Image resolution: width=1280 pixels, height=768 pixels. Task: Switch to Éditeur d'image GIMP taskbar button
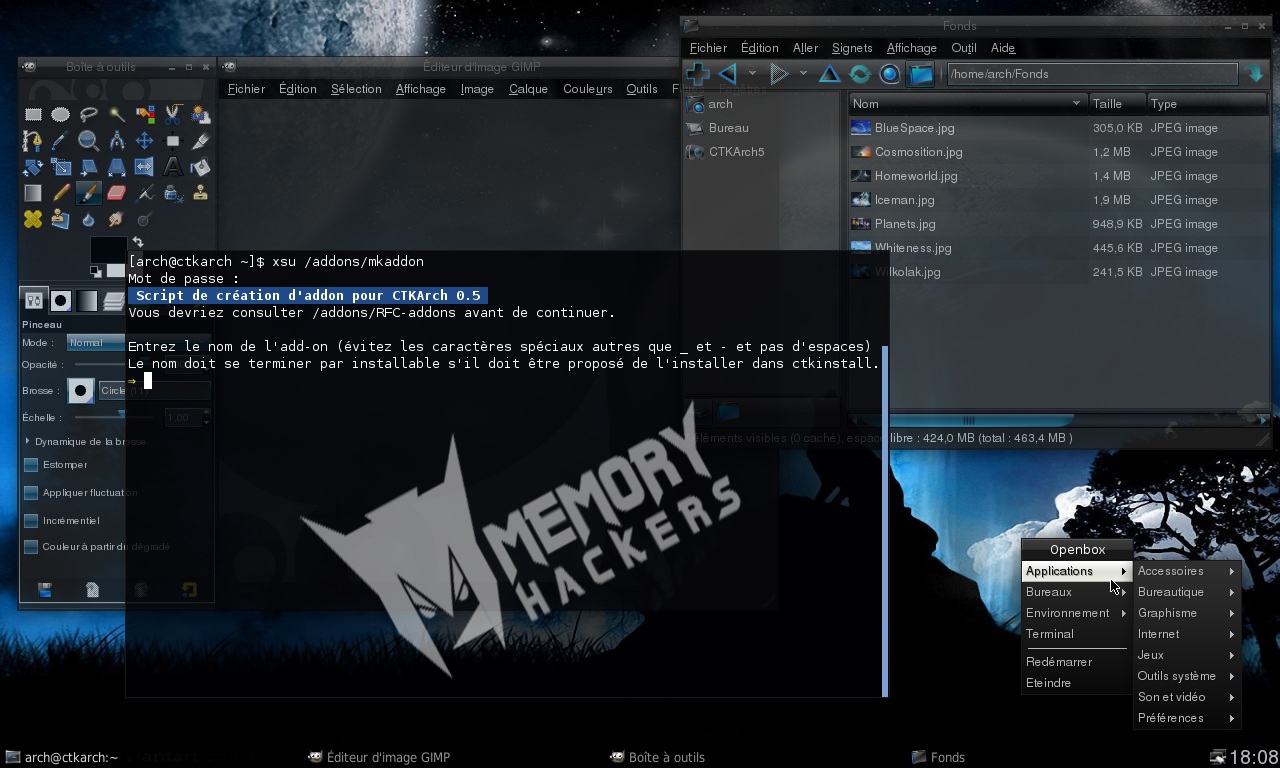[380, 757]
